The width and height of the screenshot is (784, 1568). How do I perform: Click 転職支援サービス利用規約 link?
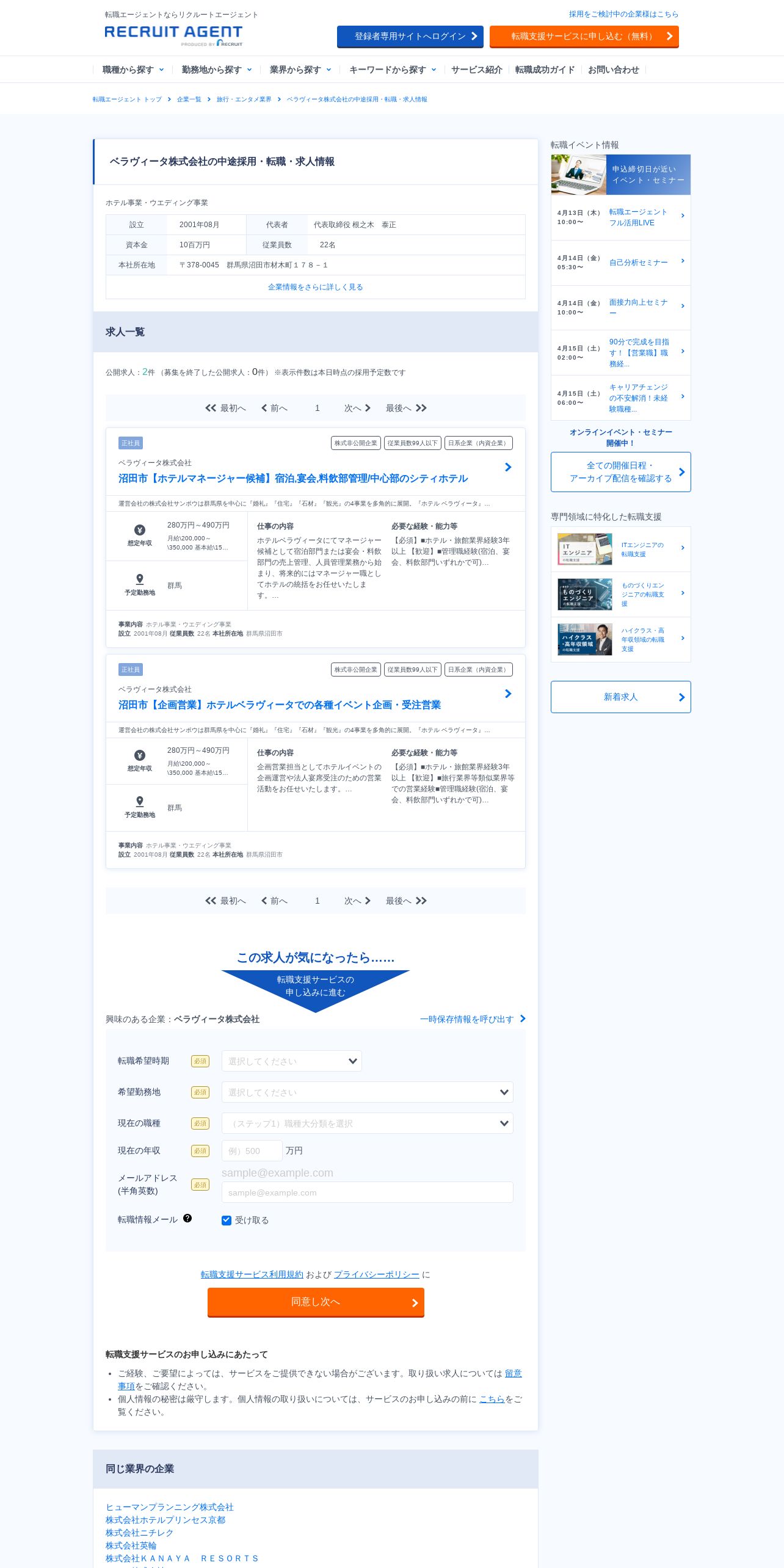252,1274
